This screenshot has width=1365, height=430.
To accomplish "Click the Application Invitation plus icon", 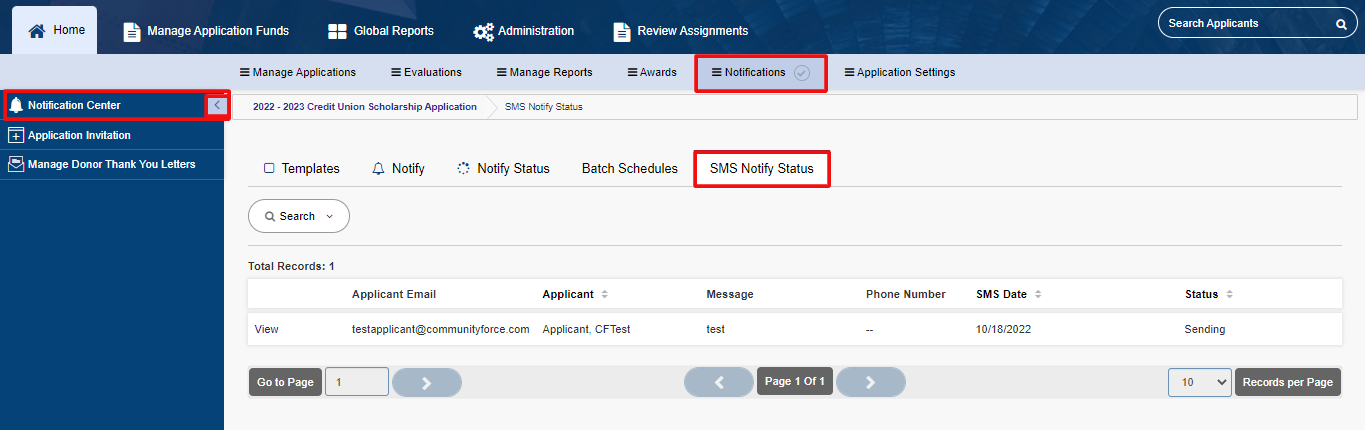I will pyautogui.click(x=16, y=135).
